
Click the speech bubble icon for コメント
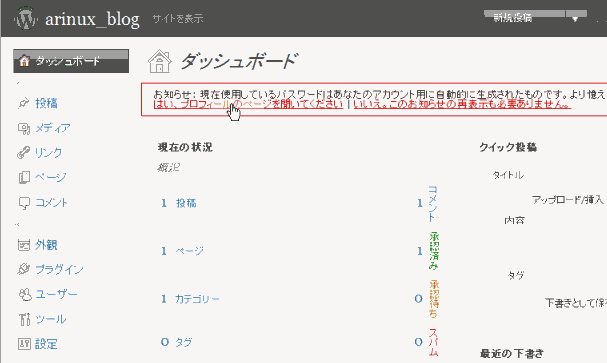pyautogui.click(x=24, y=203)
